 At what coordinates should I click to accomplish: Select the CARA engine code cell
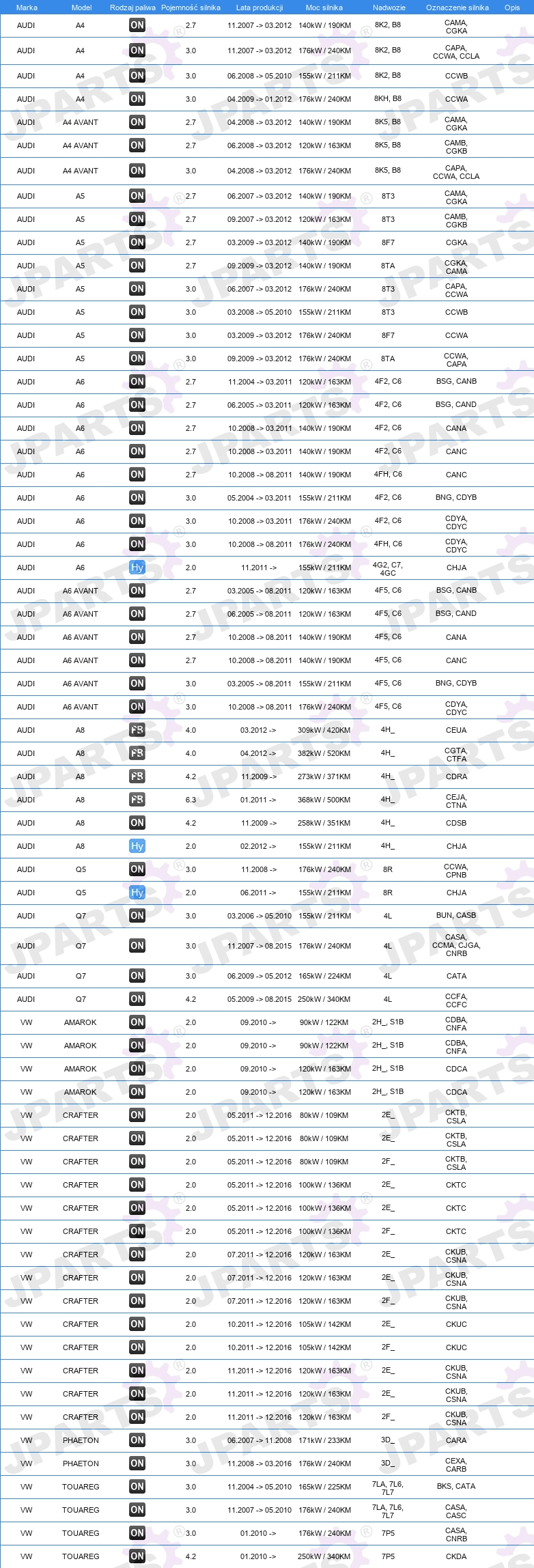pyautogui.click(x=456, y=1440)
